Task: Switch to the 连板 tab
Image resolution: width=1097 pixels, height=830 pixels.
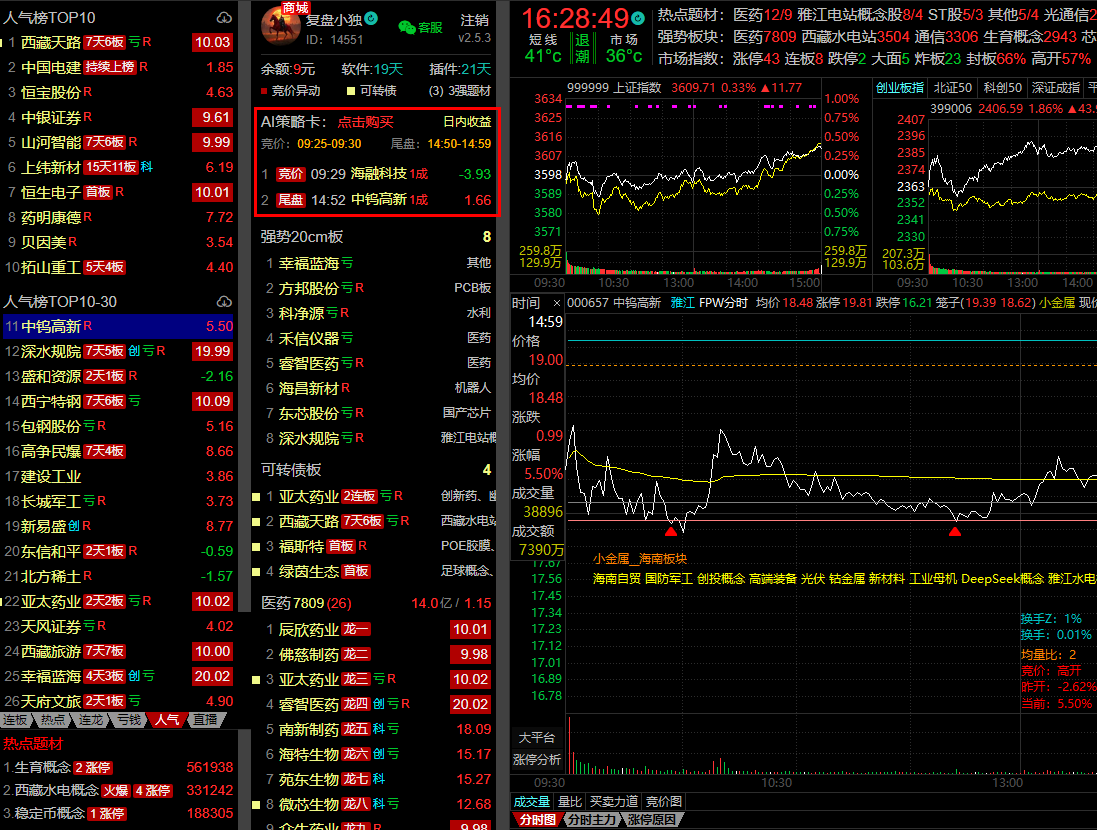Action: 15,720
